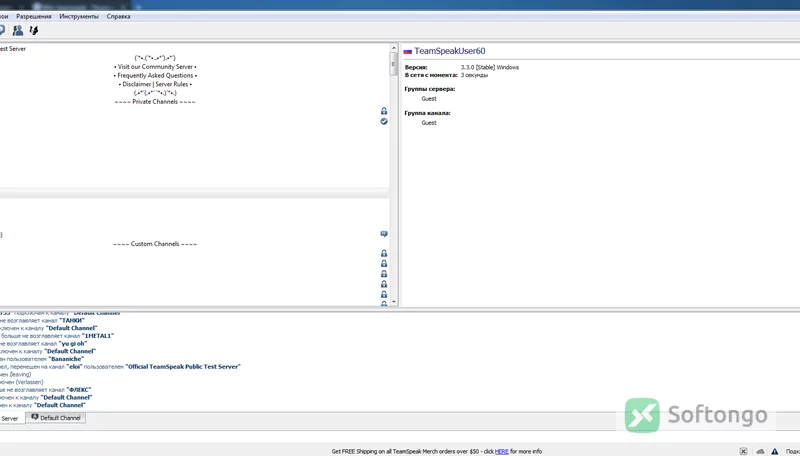Switch to the Server chat tab
The image size is (800, 456).
12,418
